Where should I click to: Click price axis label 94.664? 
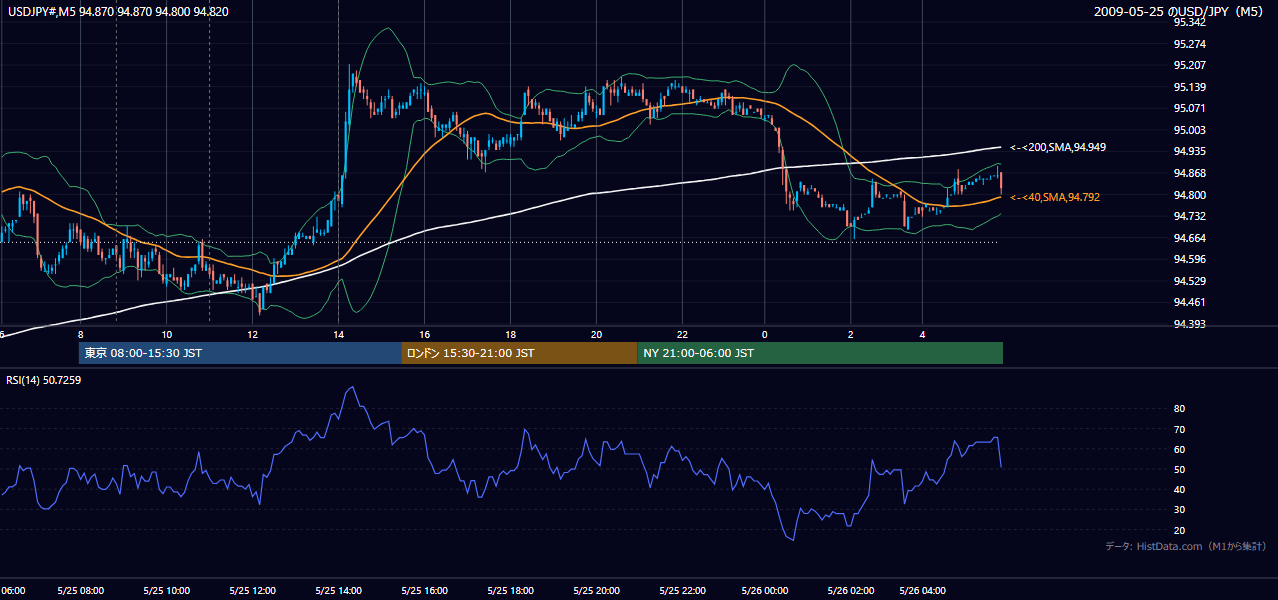(1189, 238)
